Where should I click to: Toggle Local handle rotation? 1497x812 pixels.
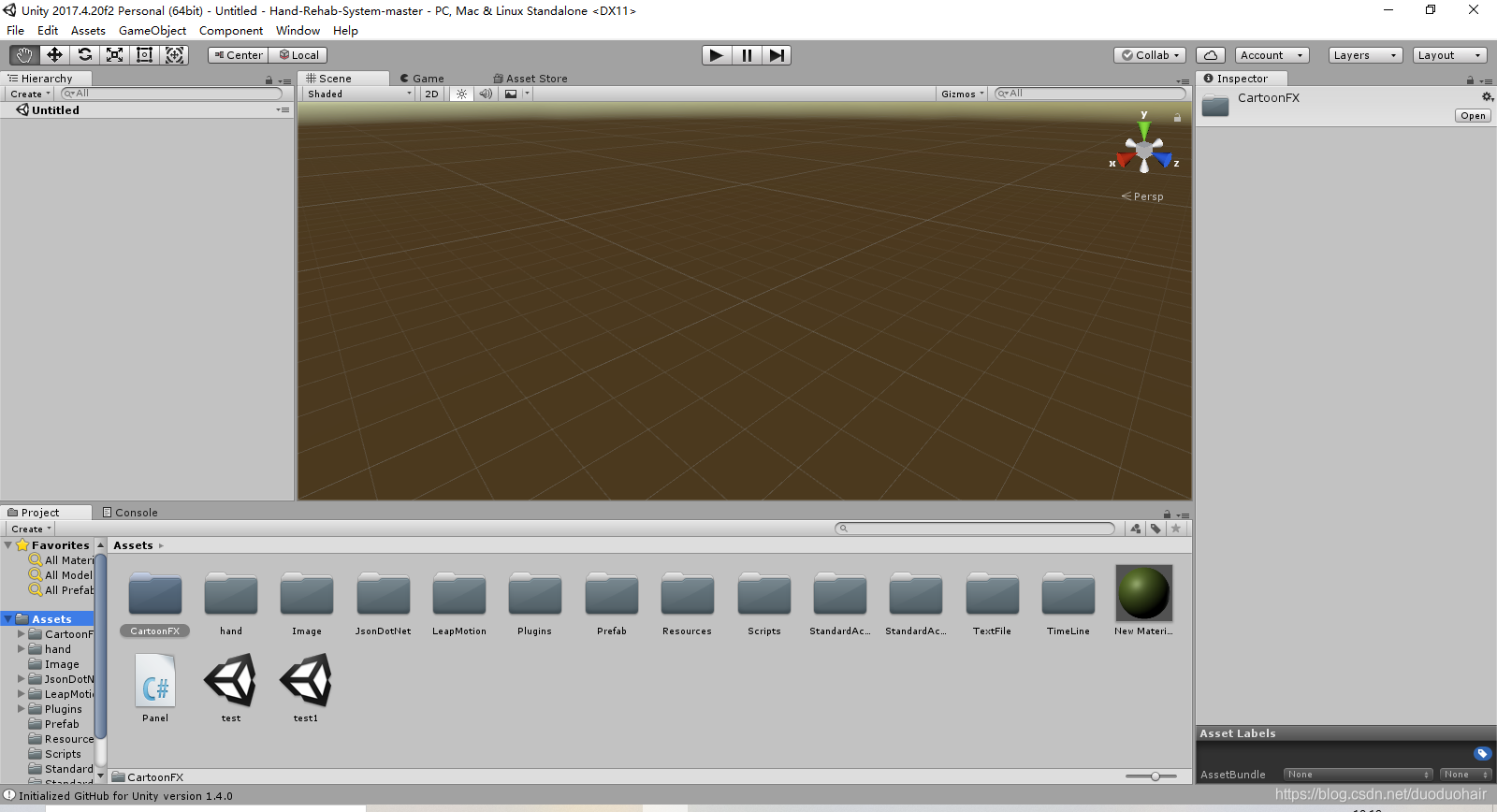tap(298, 55)
